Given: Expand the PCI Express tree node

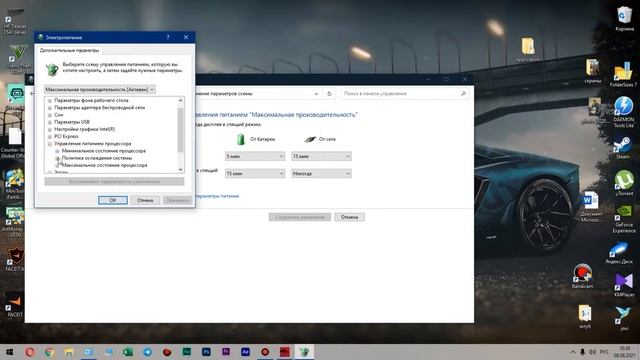Looking at the screenshot, I should click(50, 136).
